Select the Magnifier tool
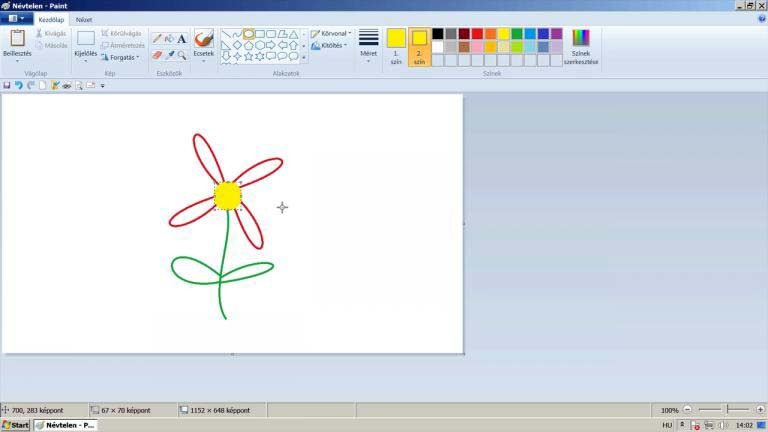 tap(182, 55)
